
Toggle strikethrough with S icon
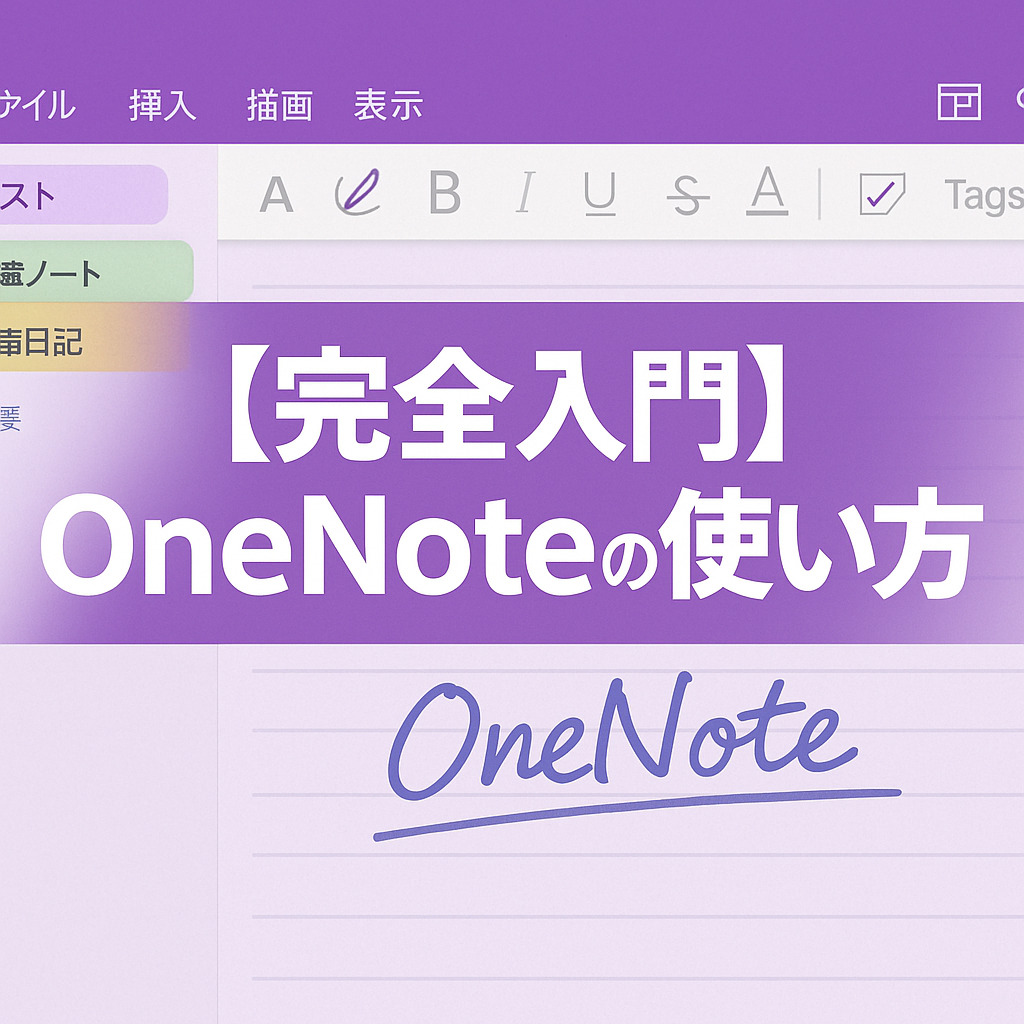coord(688,195)
